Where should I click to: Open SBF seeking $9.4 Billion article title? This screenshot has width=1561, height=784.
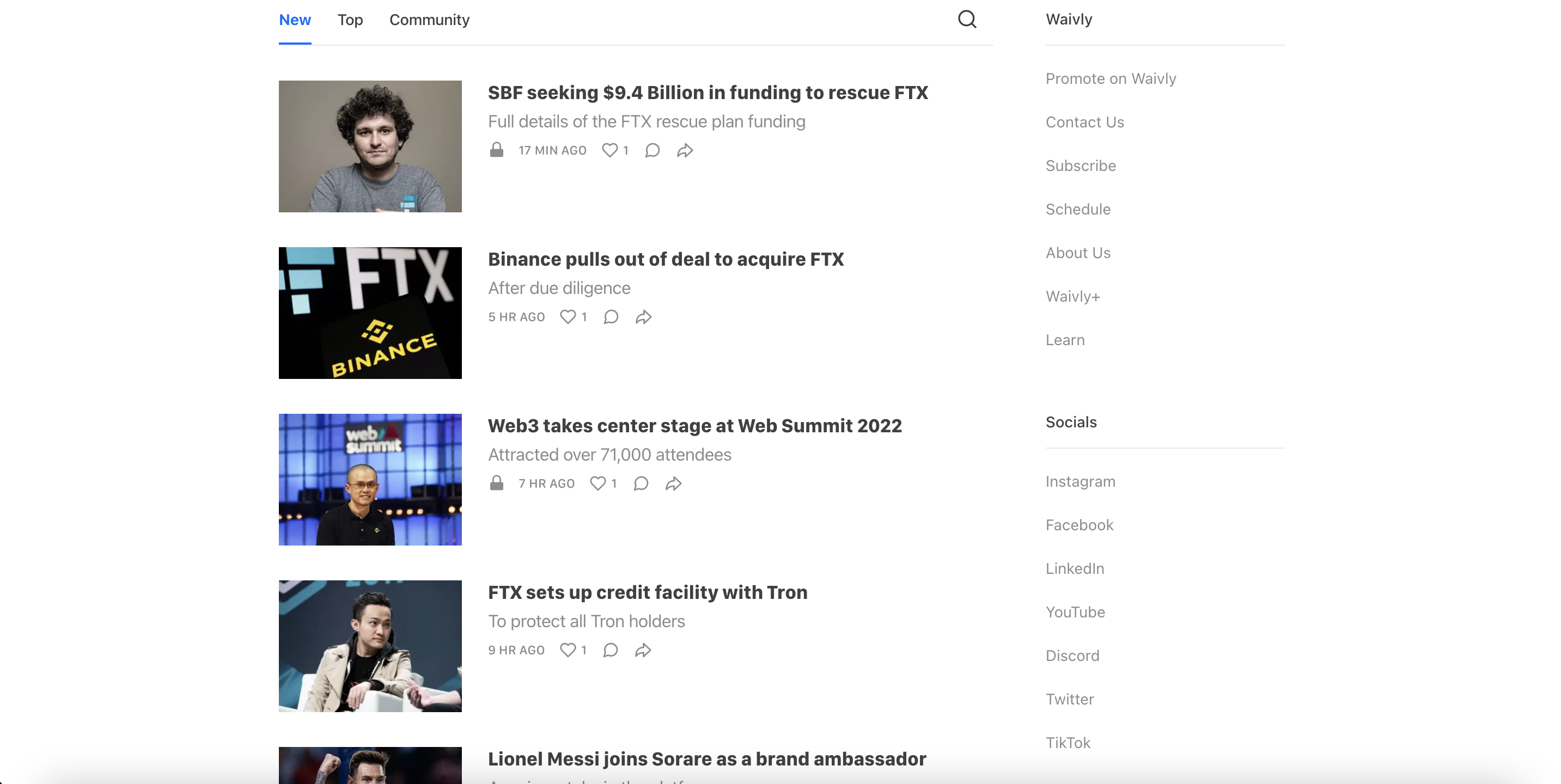tap(708, 93)
